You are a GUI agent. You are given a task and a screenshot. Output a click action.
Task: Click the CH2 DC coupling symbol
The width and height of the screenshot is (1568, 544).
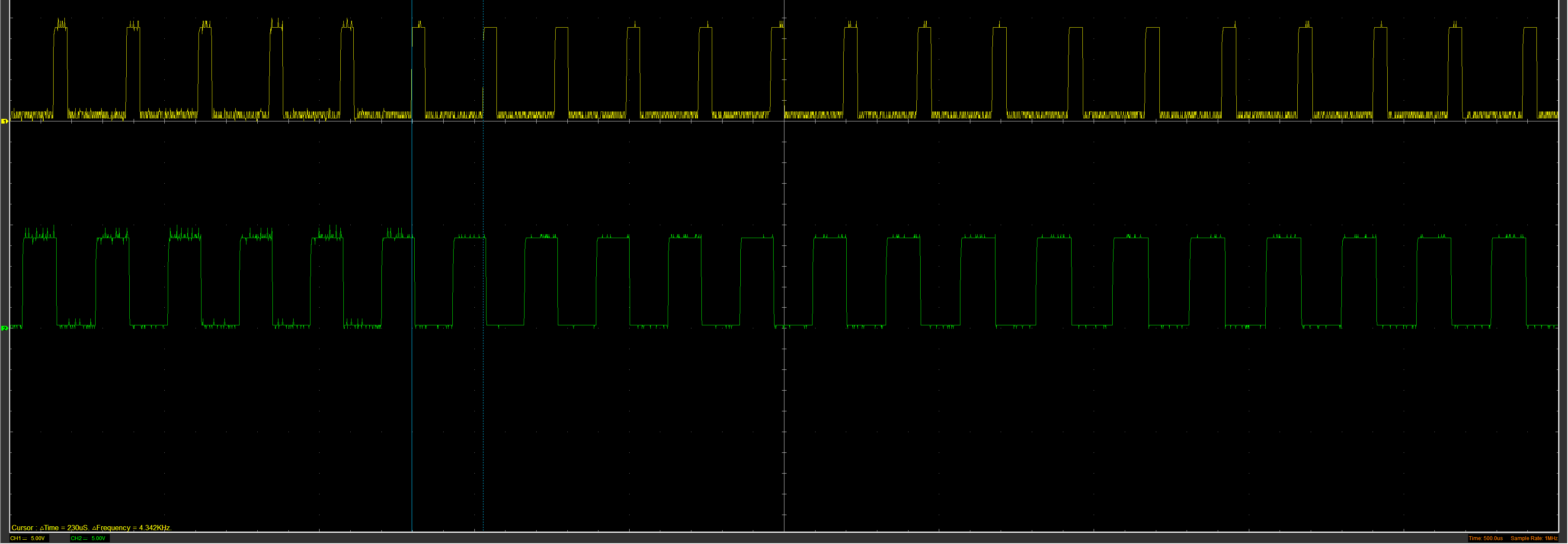[x=85, y=538]
